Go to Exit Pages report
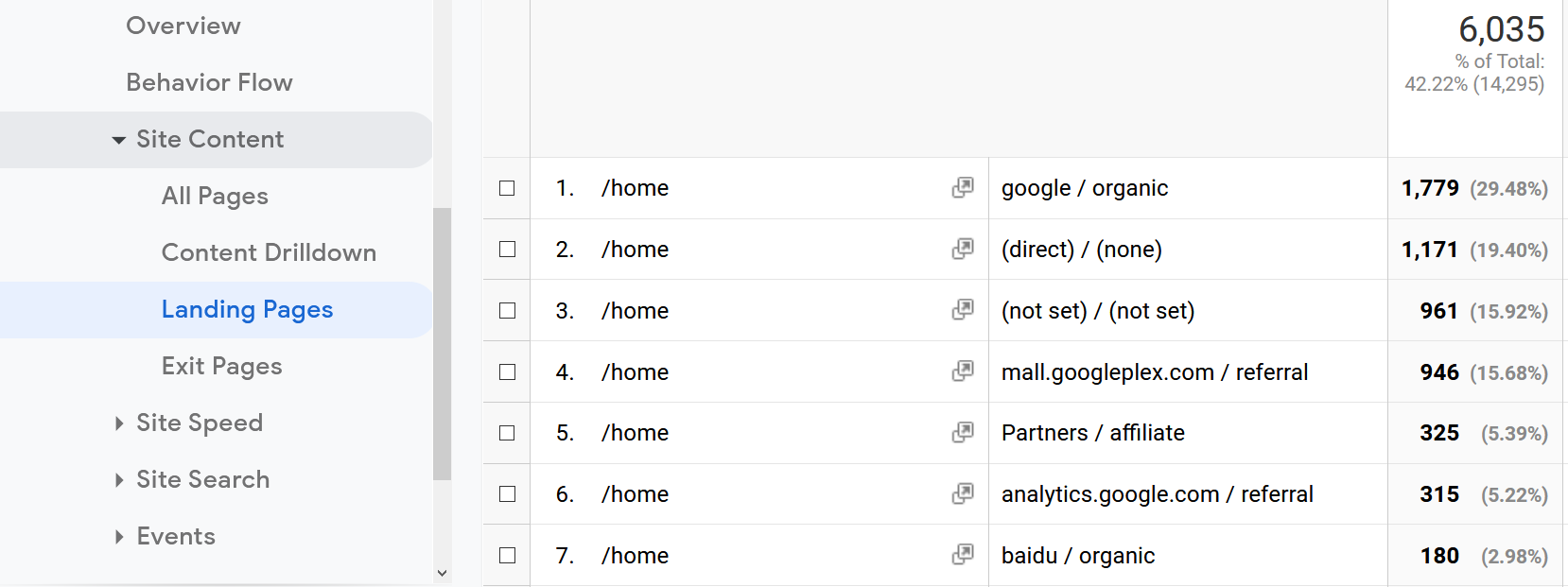 221,366
